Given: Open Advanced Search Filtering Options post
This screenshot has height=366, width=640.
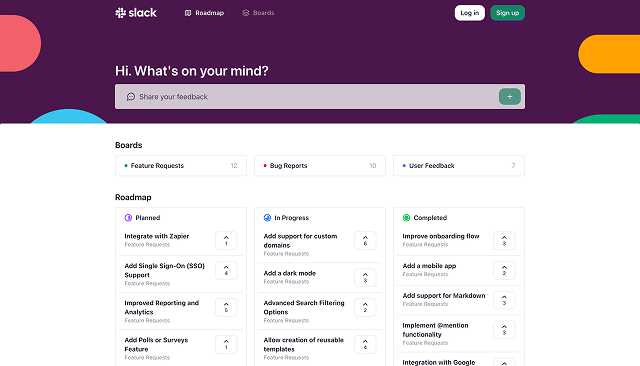Looking at the screenshot, I should (304, 307).
